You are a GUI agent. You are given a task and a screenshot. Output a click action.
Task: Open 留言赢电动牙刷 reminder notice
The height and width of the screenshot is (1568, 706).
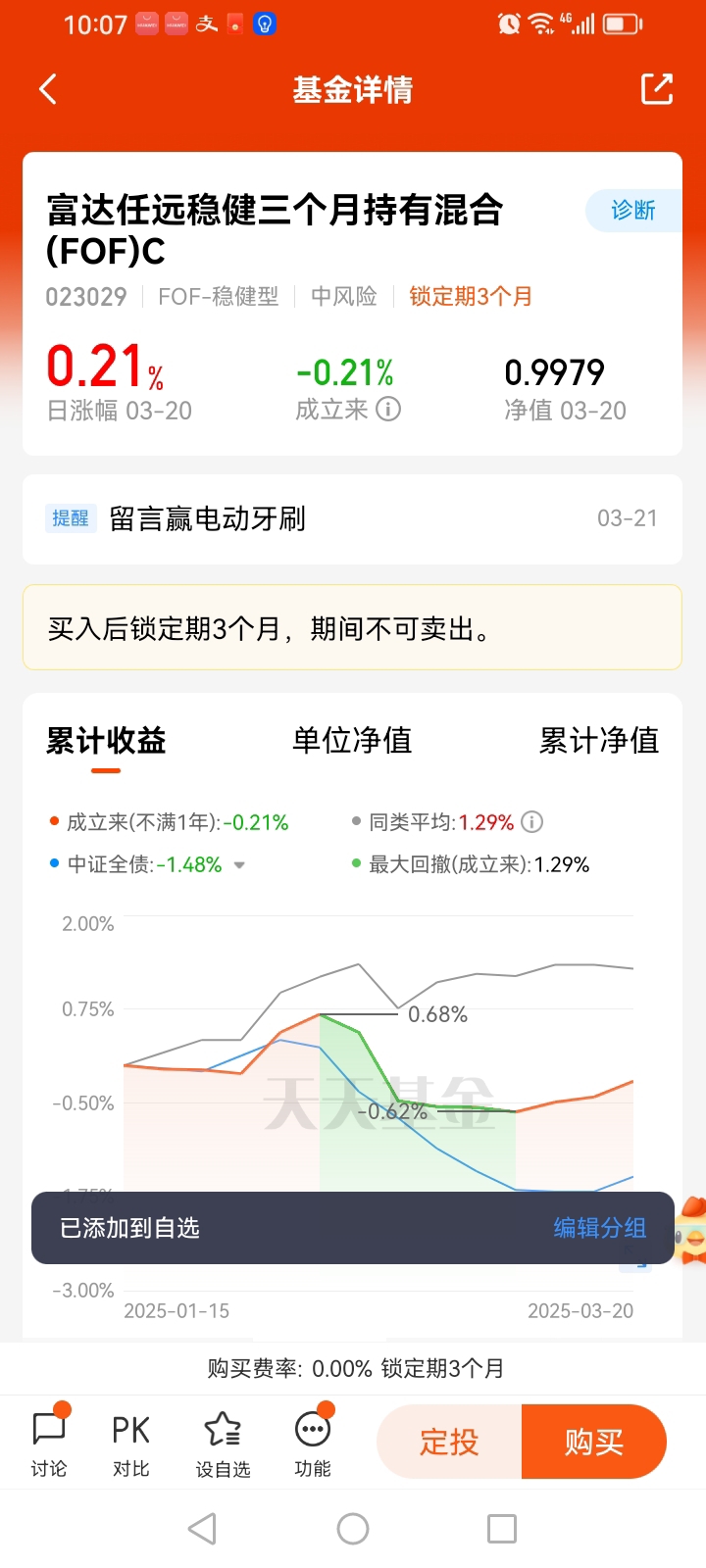coord(352,518)
